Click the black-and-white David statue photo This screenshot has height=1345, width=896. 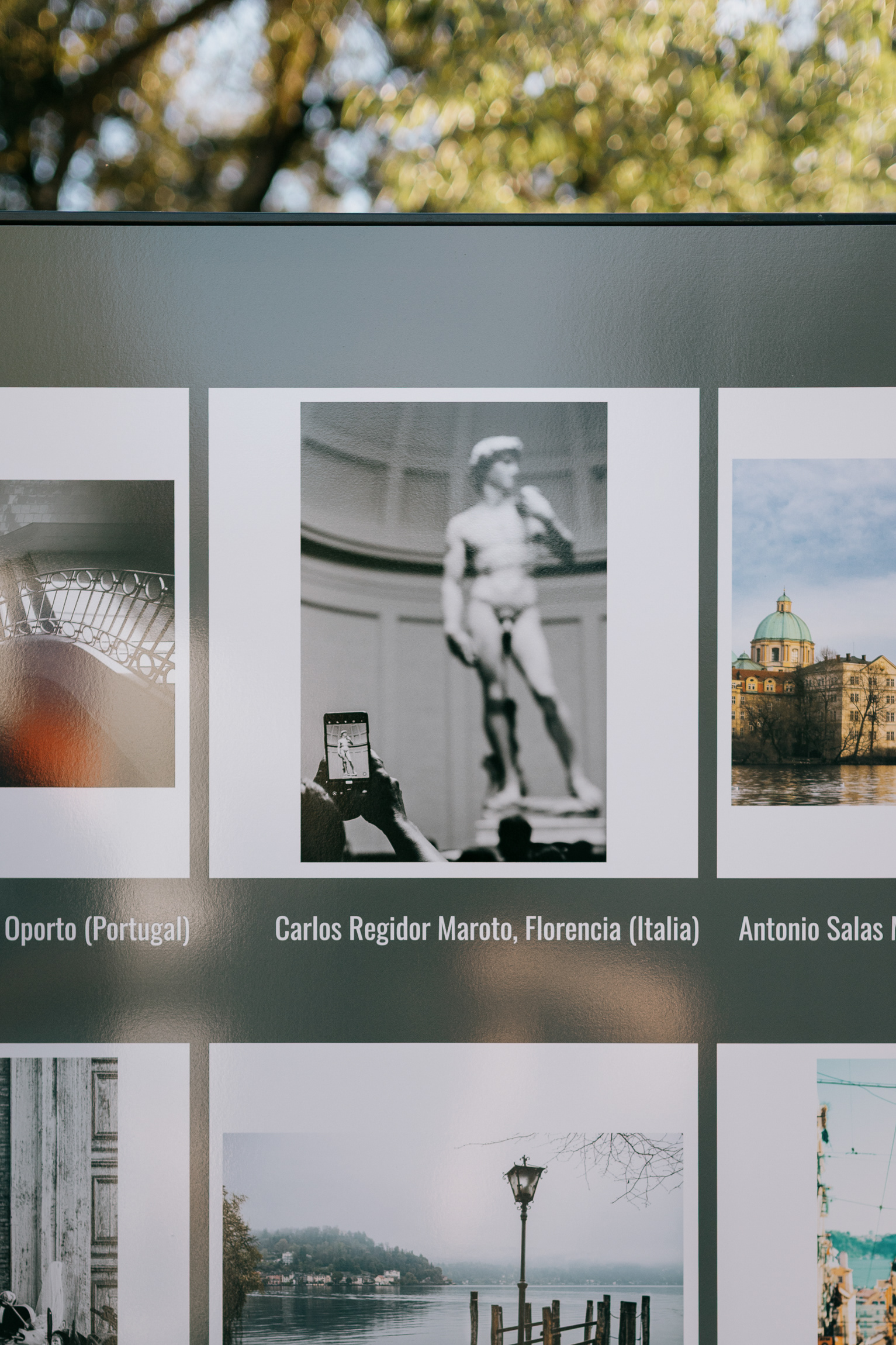tap(454, 632)
